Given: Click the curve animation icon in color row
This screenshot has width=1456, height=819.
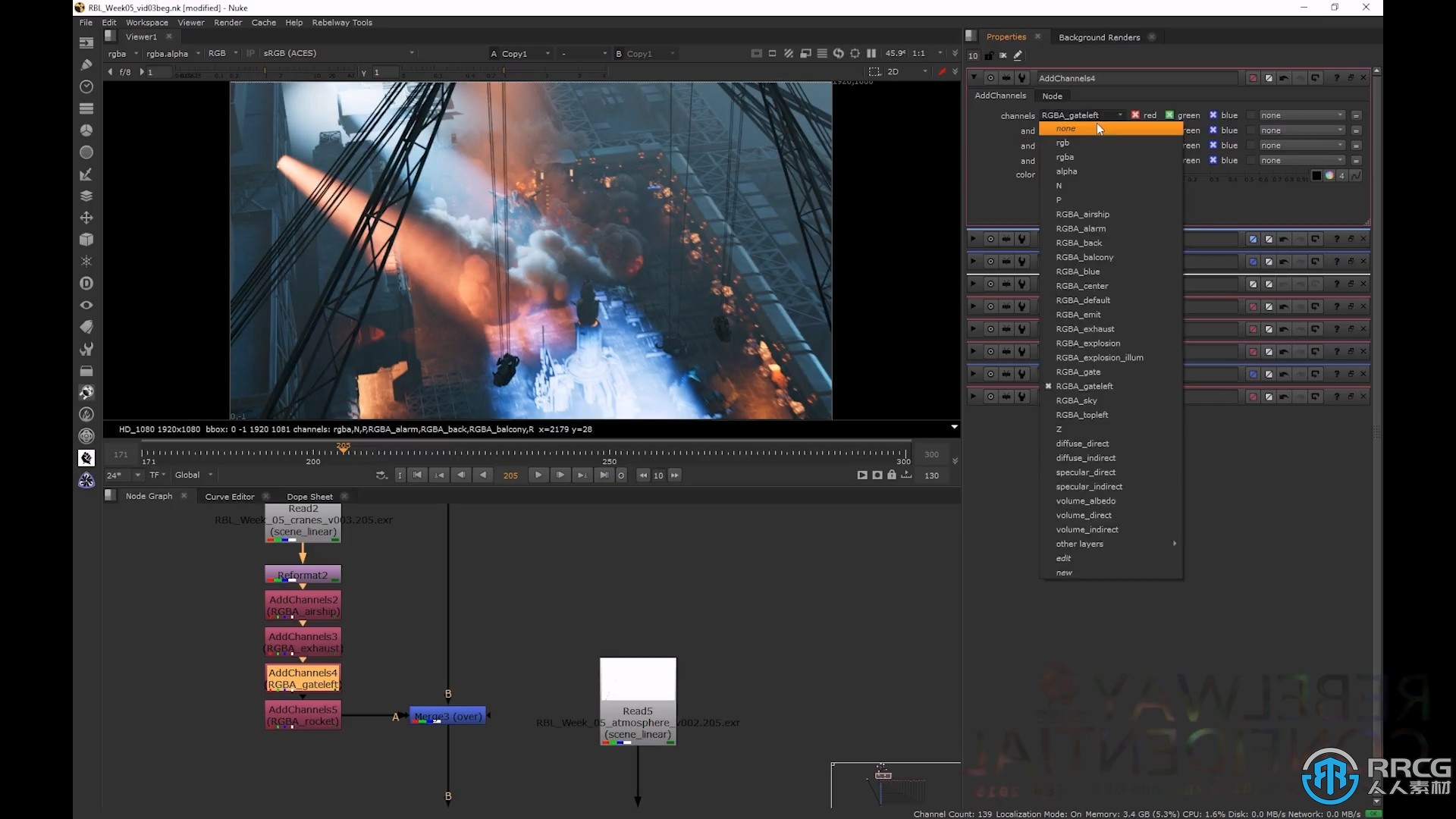Looking at the screenshot, I should coord(1356,176).
